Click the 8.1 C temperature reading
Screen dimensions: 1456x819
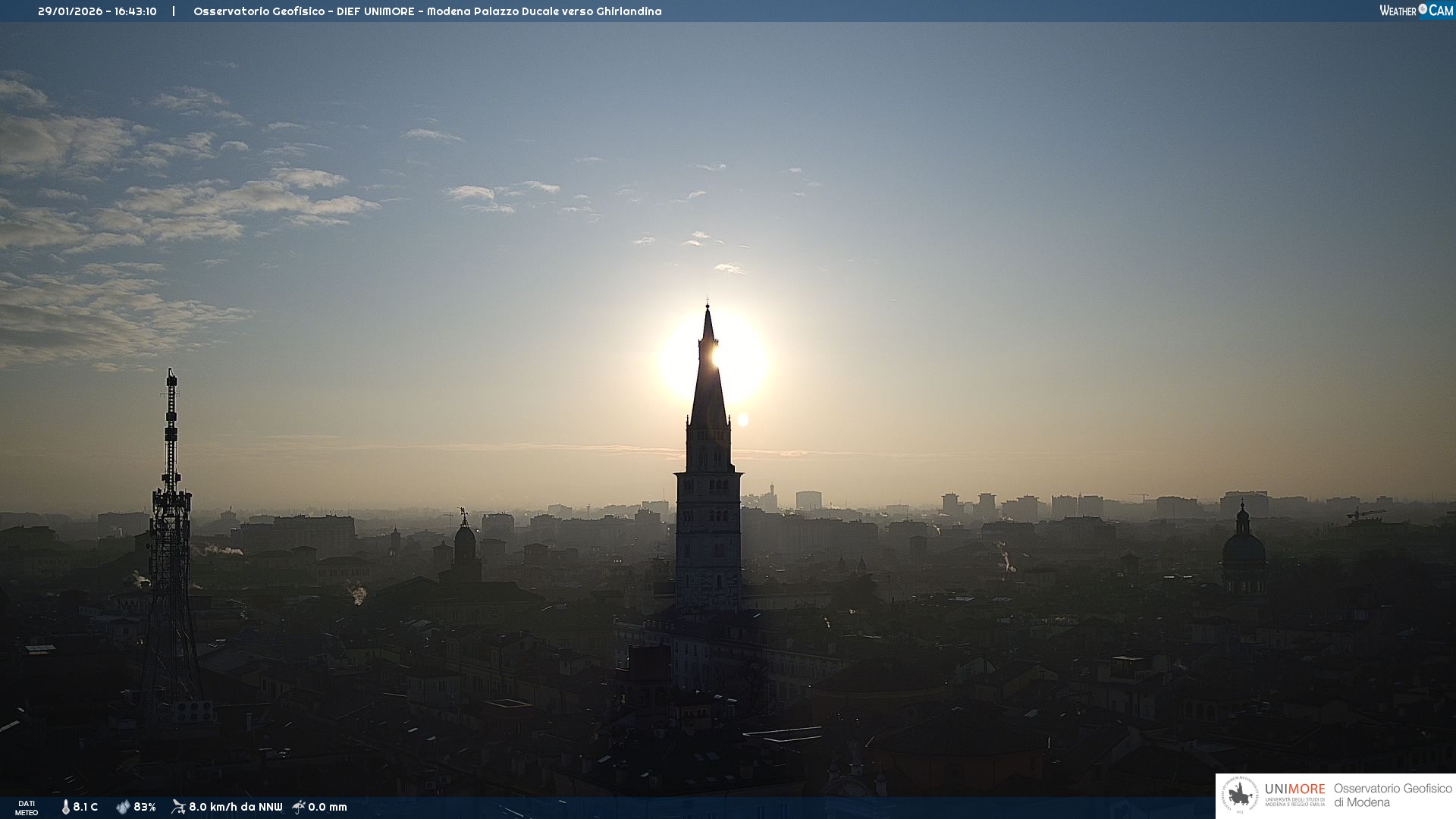click(86, 807)
